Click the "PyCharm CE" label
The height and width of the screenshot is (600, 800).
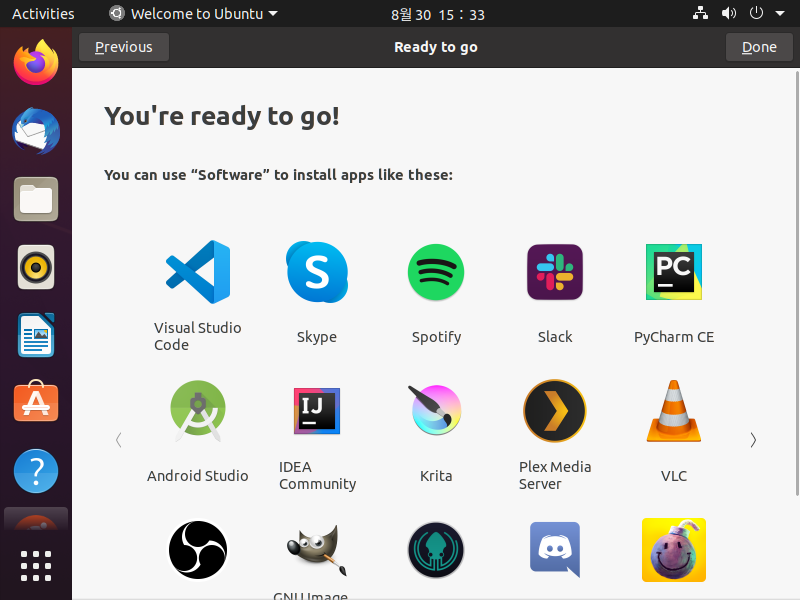point(673,337)
